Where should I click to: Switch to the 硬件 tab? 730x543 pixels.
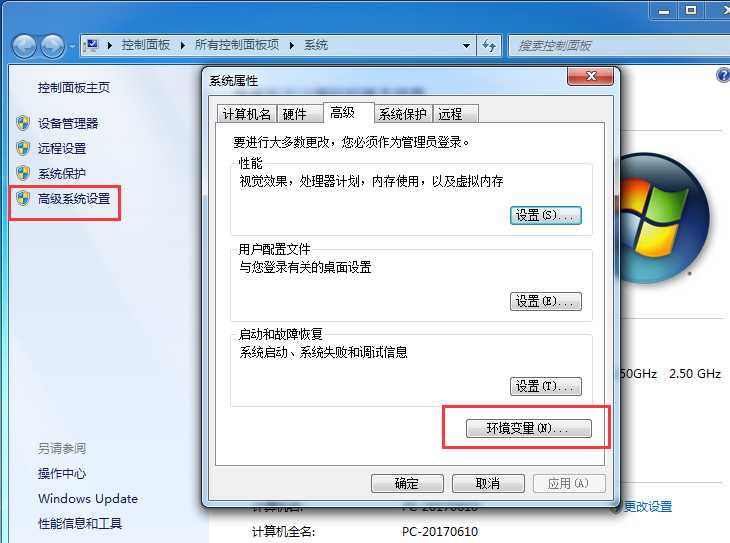(x=295, y=114)
